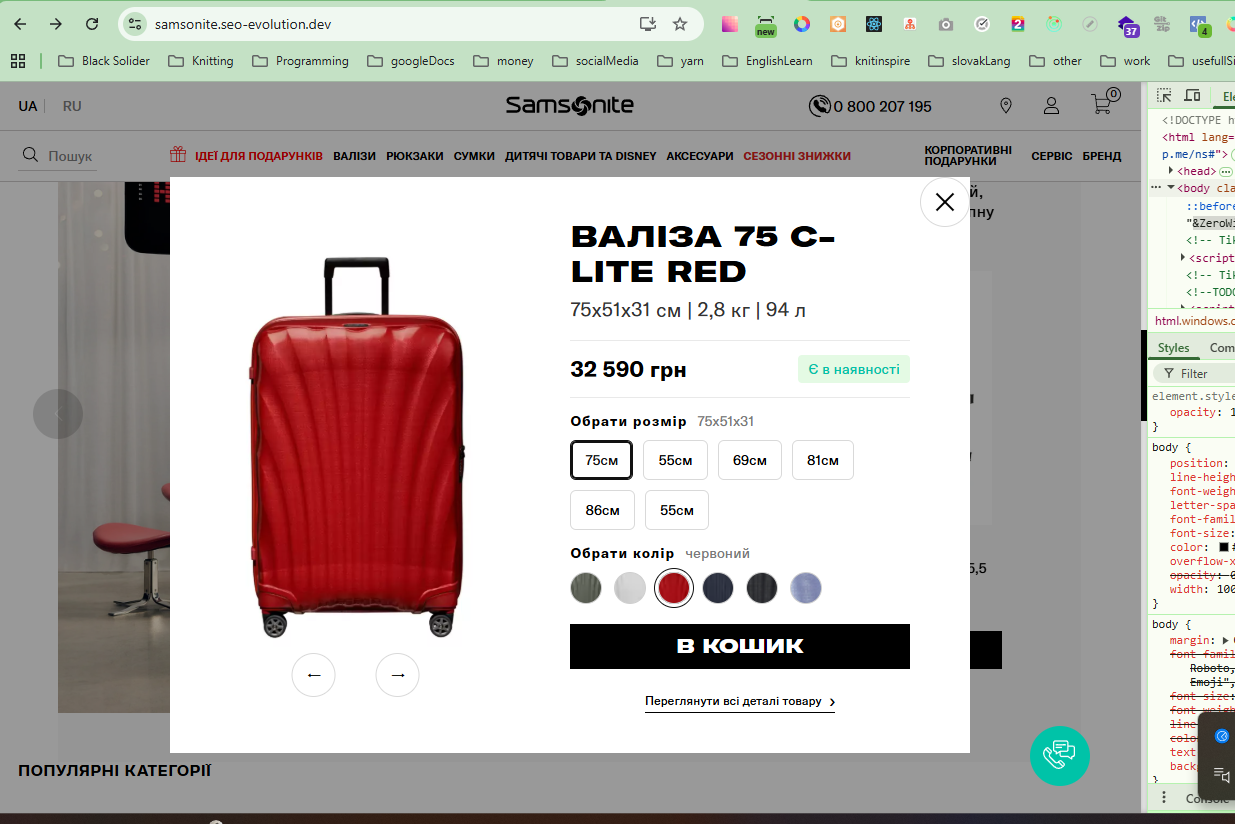View site information icon in address bar
The width and height of the screenshot is (1235, 824).
(136, 24)
